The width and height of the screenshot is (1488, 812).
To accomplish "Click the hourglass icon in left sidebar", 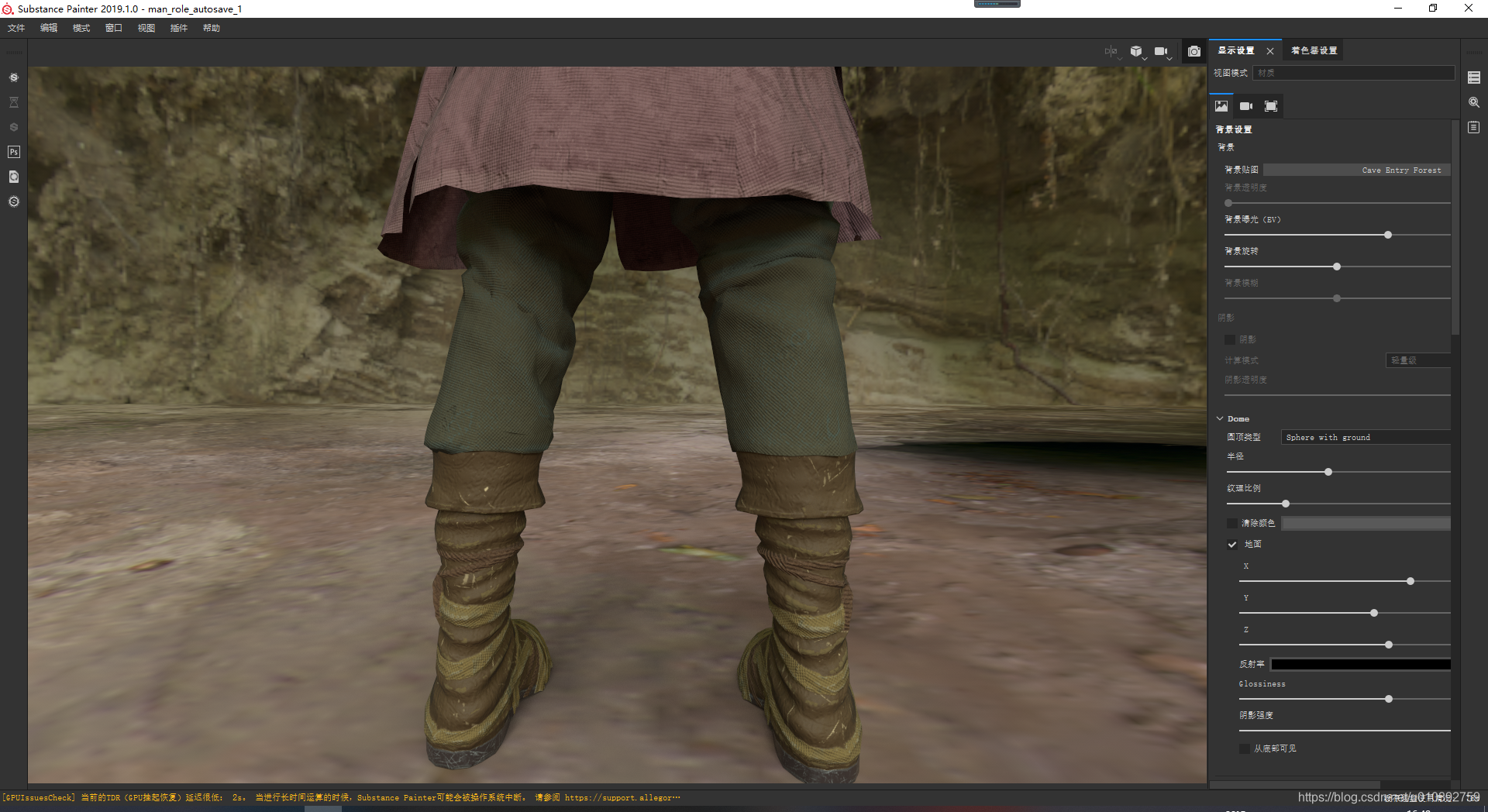I will pos(14,102).
